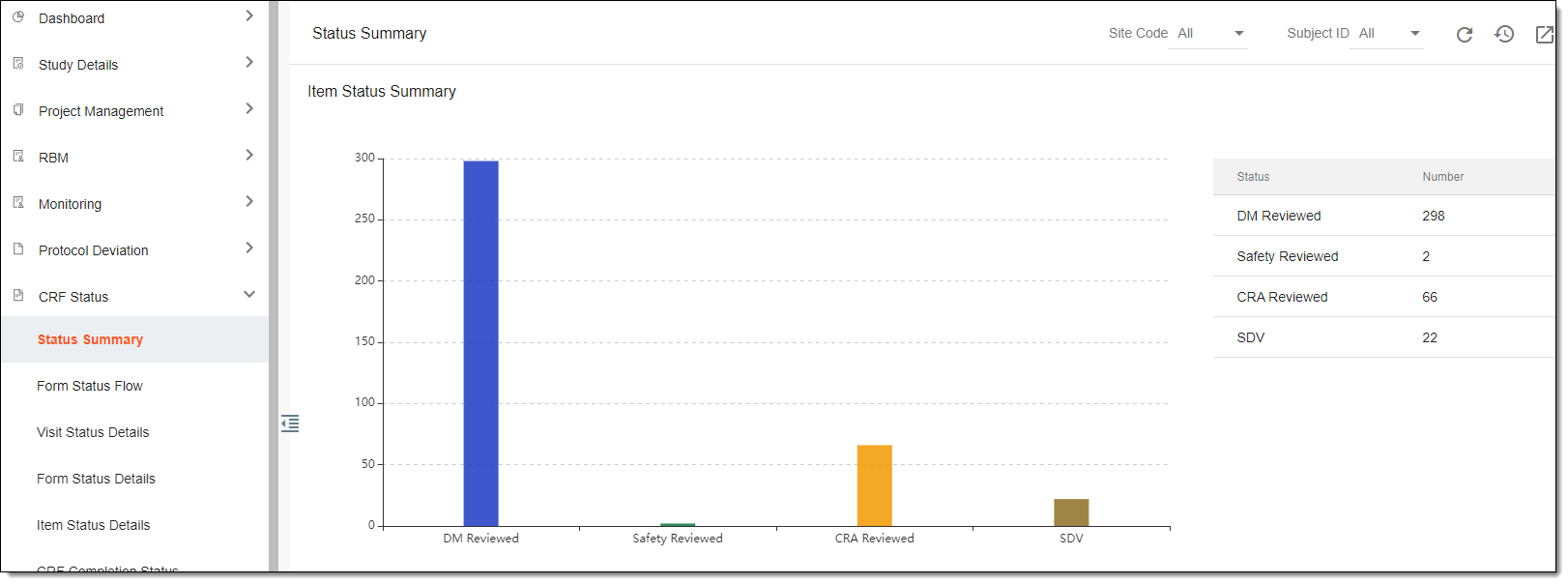Select the CRA Reviewed table row
Viewport: 1568px width, 584px height.
point(1383,297)
